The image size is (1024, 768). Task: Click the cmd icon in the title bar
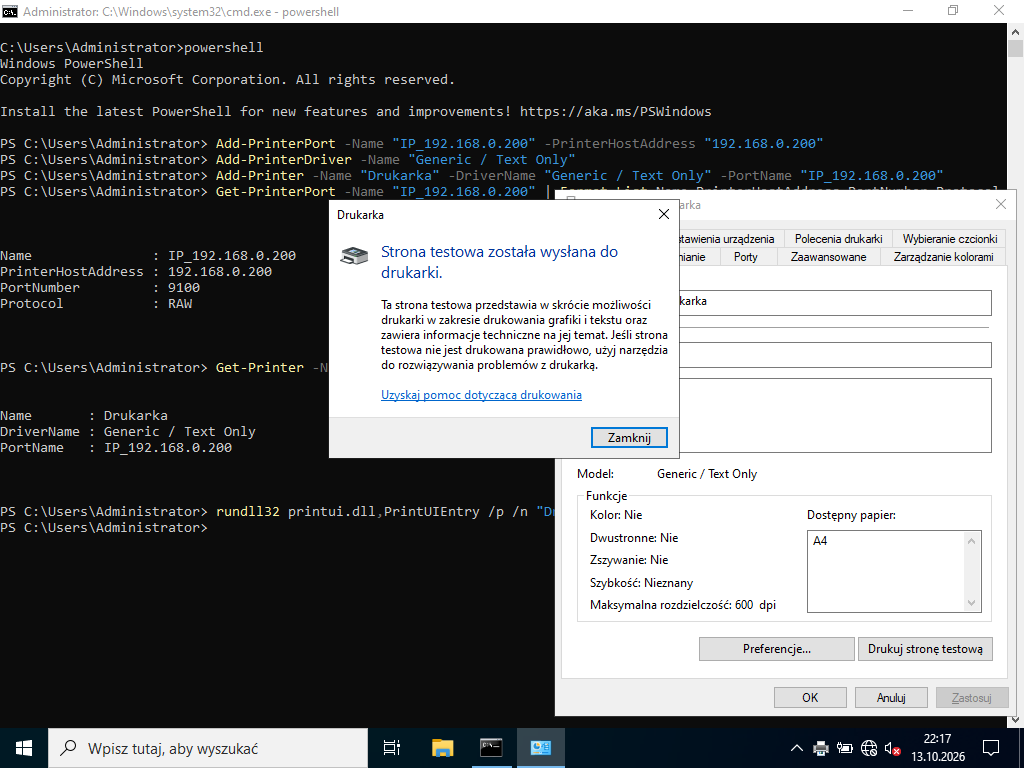pos(10,11)
